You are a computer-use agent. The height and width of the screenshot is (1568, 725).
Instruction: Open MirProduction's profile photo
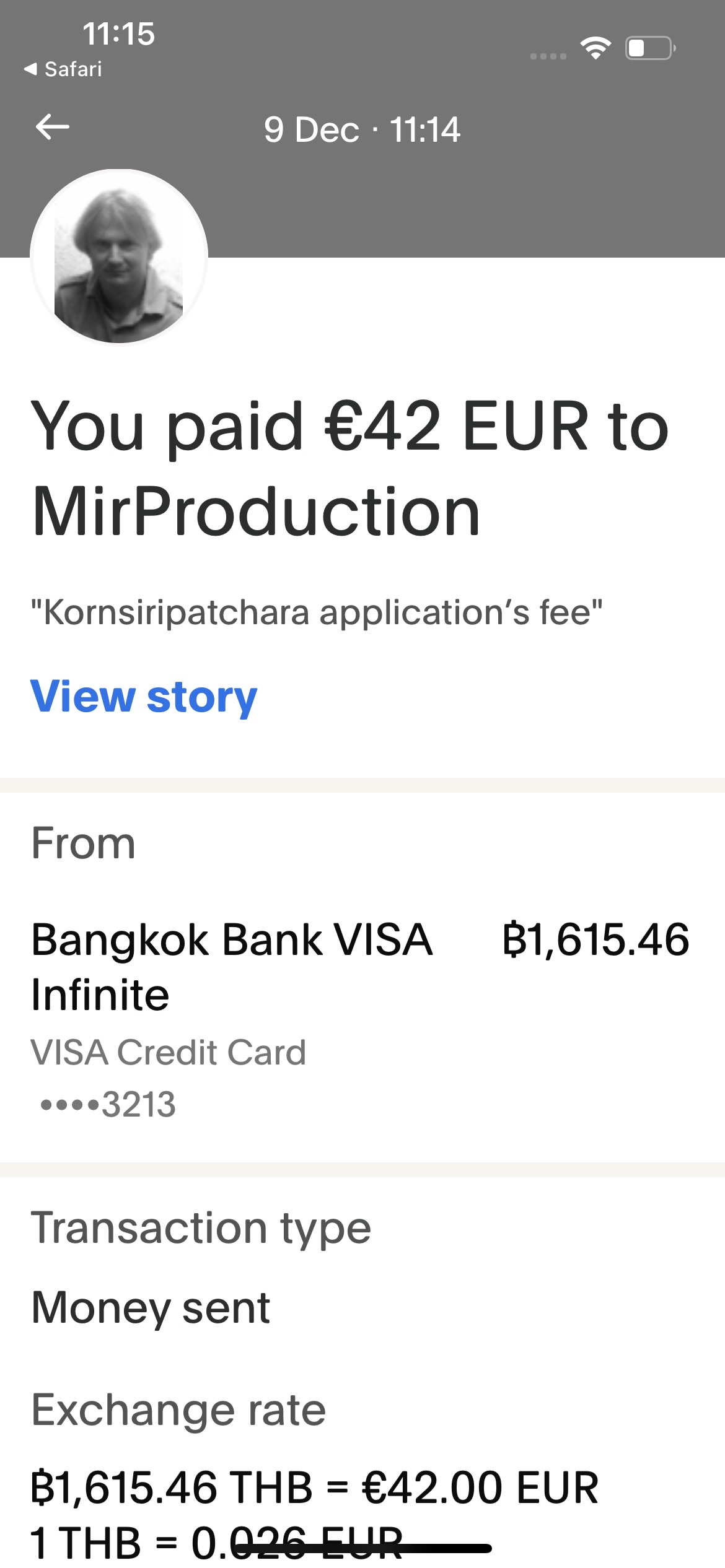tap(119, 256)
